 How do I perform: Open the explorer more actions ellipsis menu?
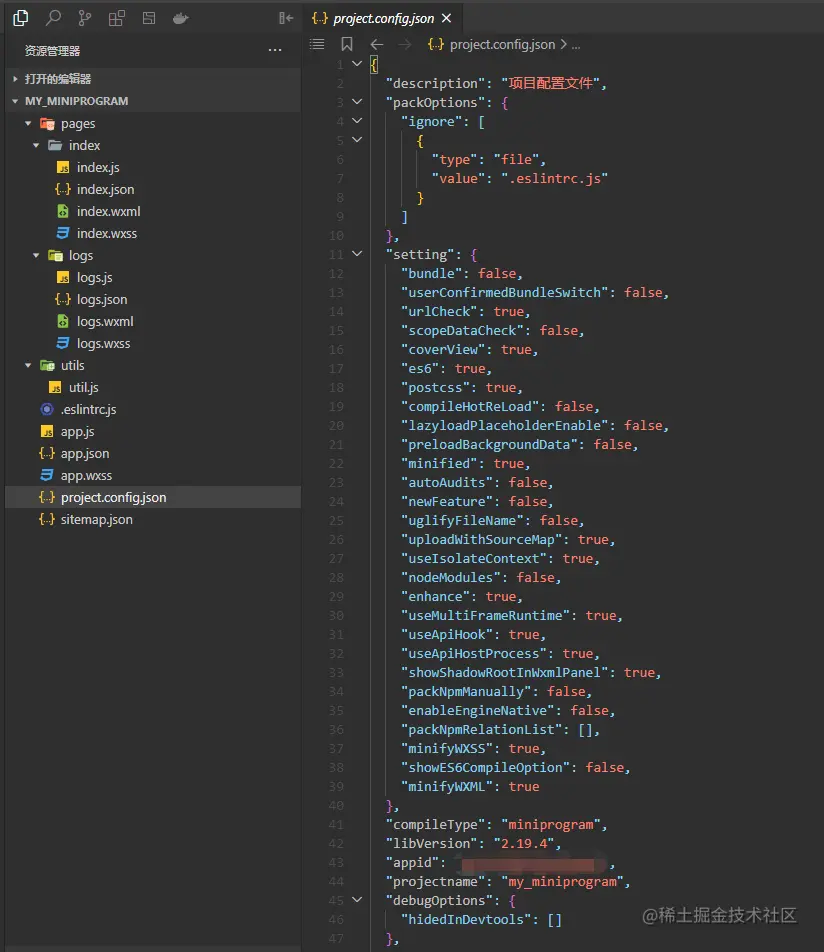(275, 50)
